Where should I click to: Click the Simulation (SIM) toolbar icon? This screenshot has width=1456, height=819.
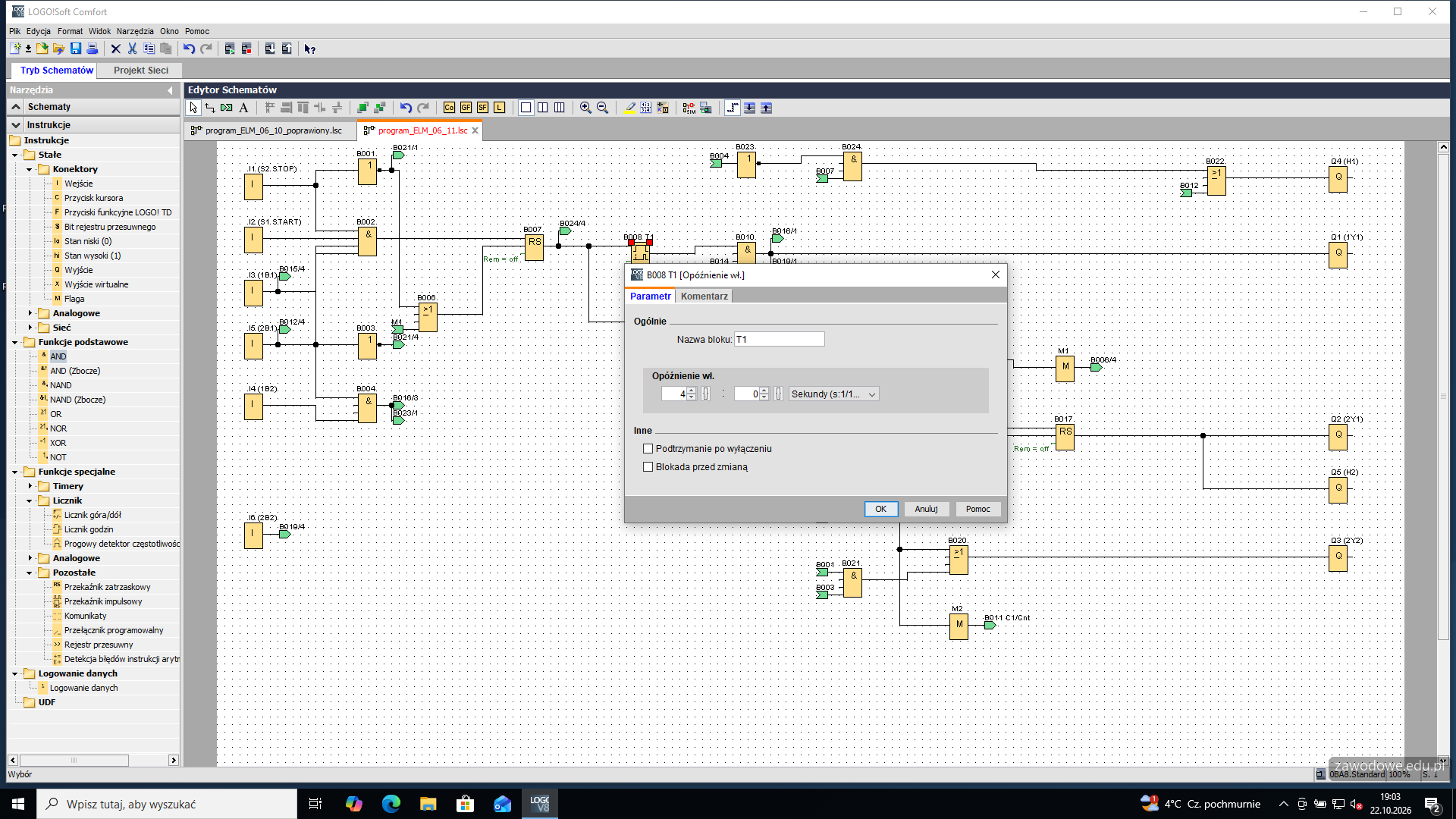(689, 108)
